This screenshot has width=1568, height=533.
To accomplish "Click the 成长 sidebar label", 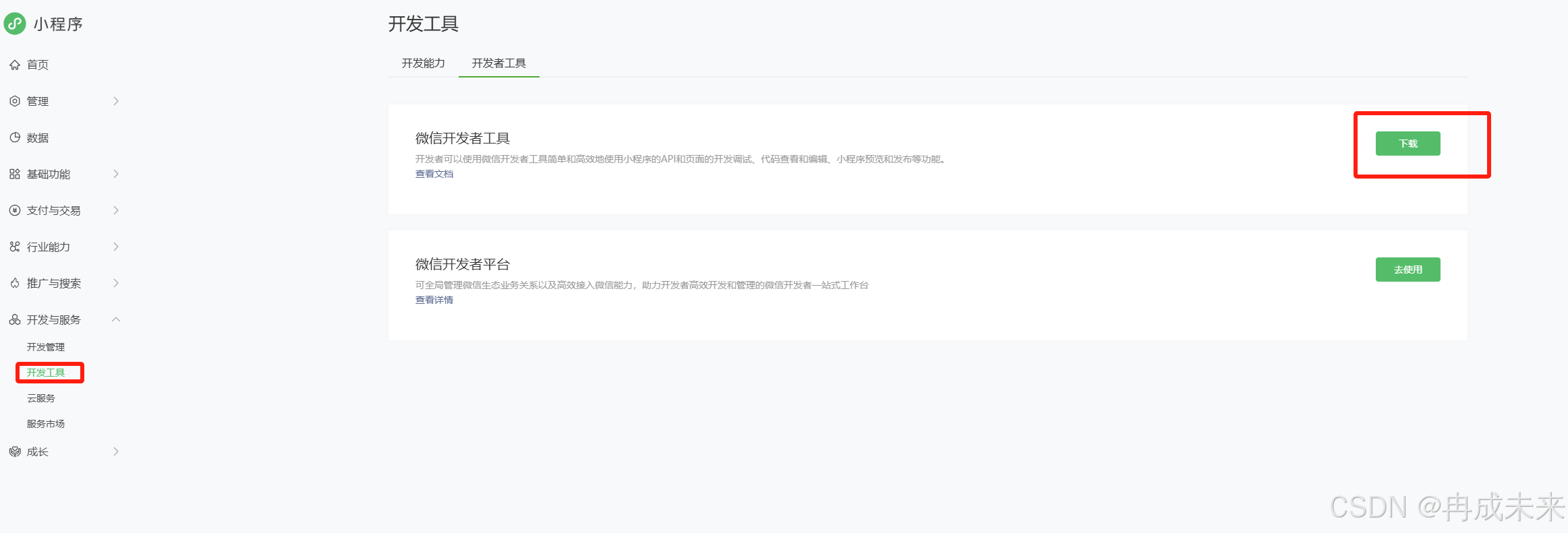I will [38, 451].
